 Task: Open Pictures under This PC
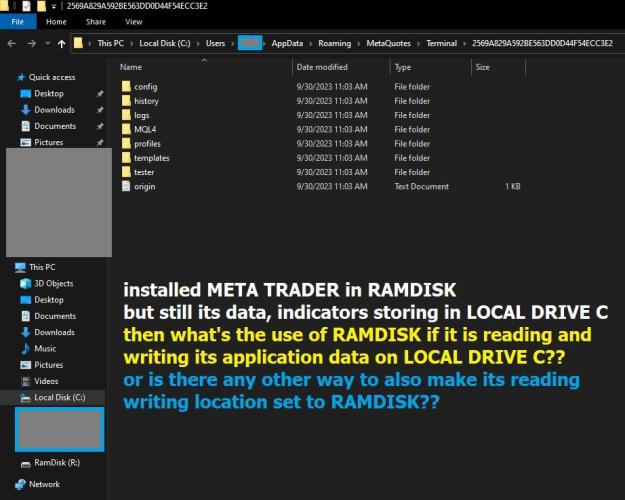coord(49,365)
